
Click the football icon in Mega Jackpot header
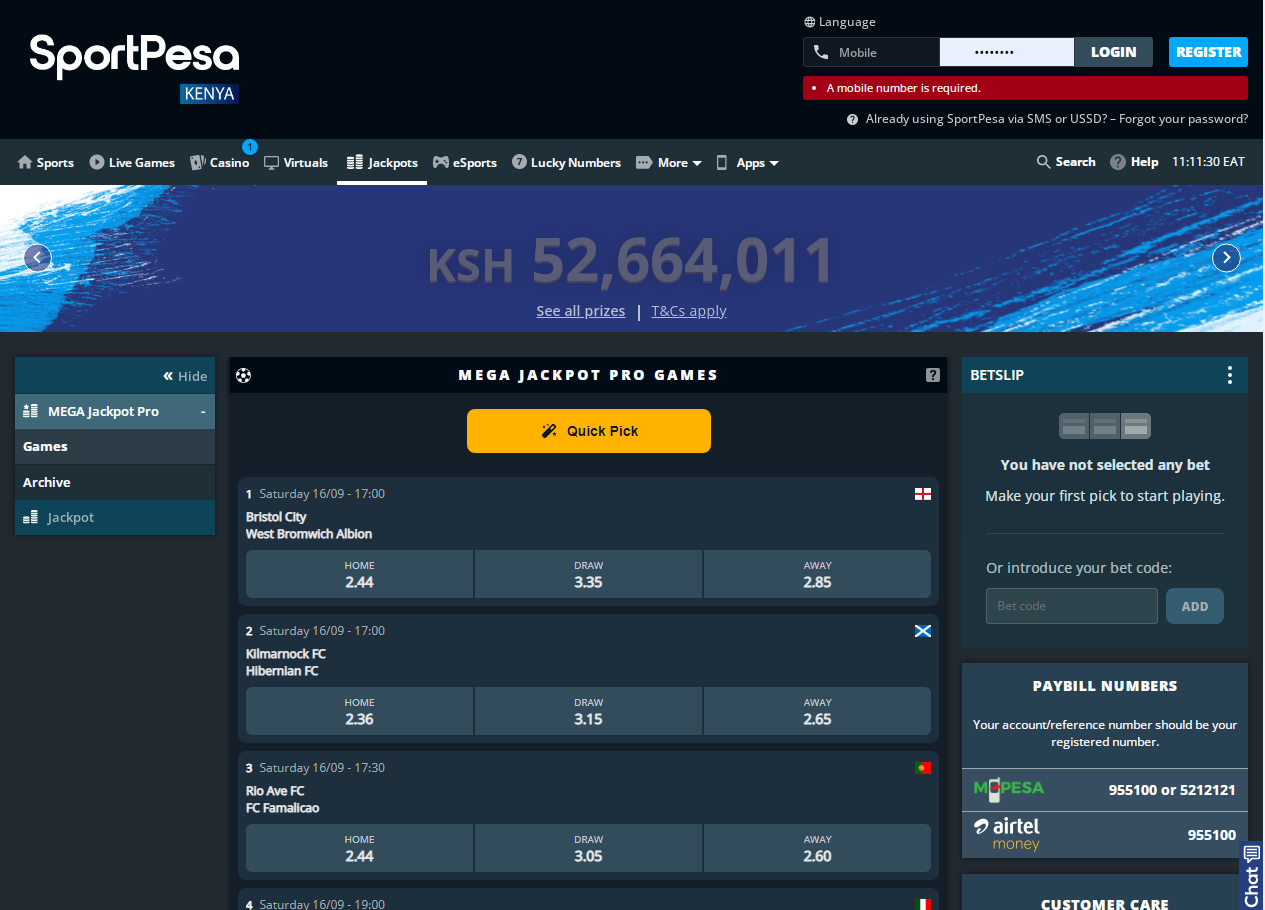[x=244, y=375]
